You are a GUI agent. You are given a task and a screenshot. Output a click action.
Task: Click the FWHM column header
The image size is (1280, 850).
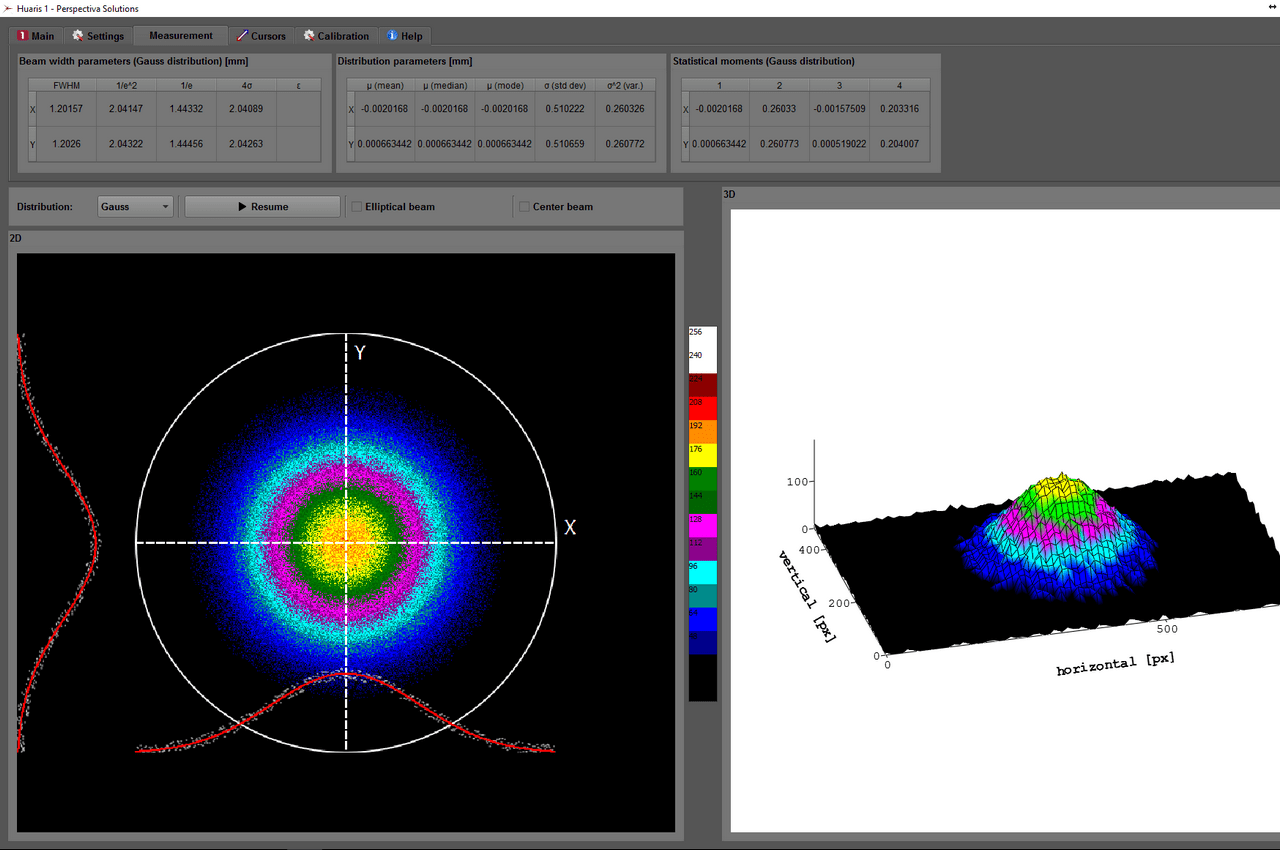(65, 85)
